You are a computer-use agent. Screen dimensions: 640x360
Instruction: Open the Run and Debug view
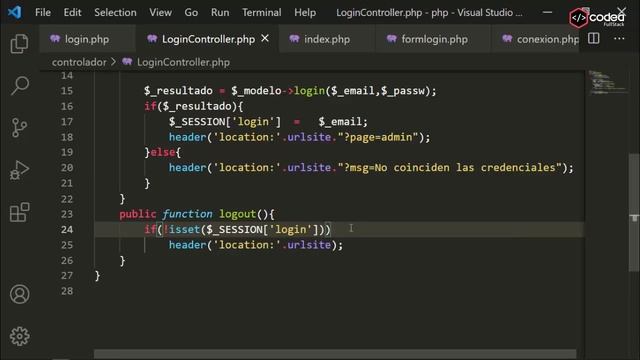tap(19, 170)
